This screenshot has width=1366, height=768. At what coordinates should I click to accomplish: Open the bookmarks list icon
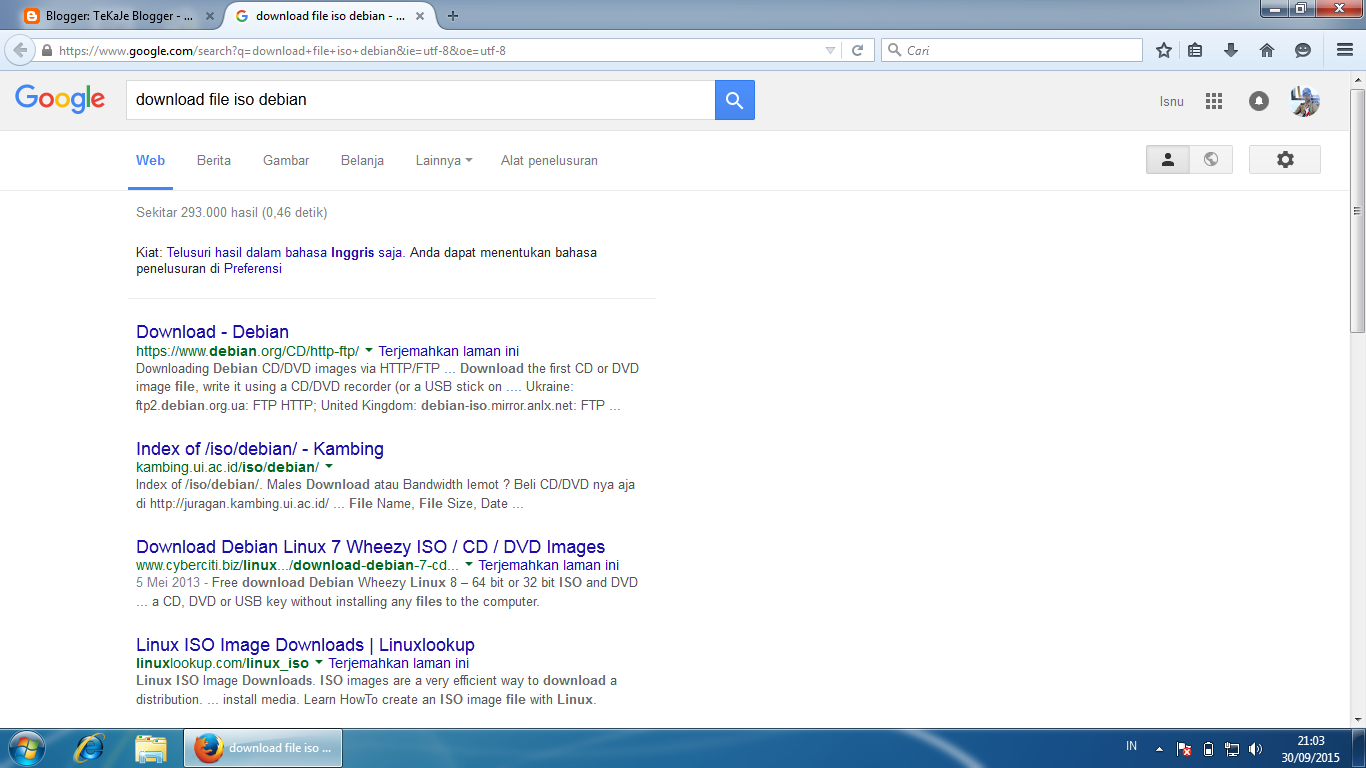tap(1196, 50)
